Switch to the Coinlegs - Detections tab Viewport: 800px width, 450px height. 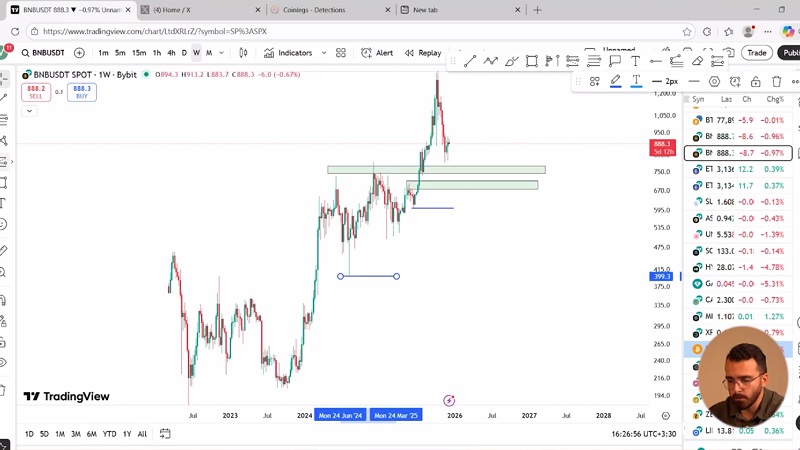[x=312, y=10]
